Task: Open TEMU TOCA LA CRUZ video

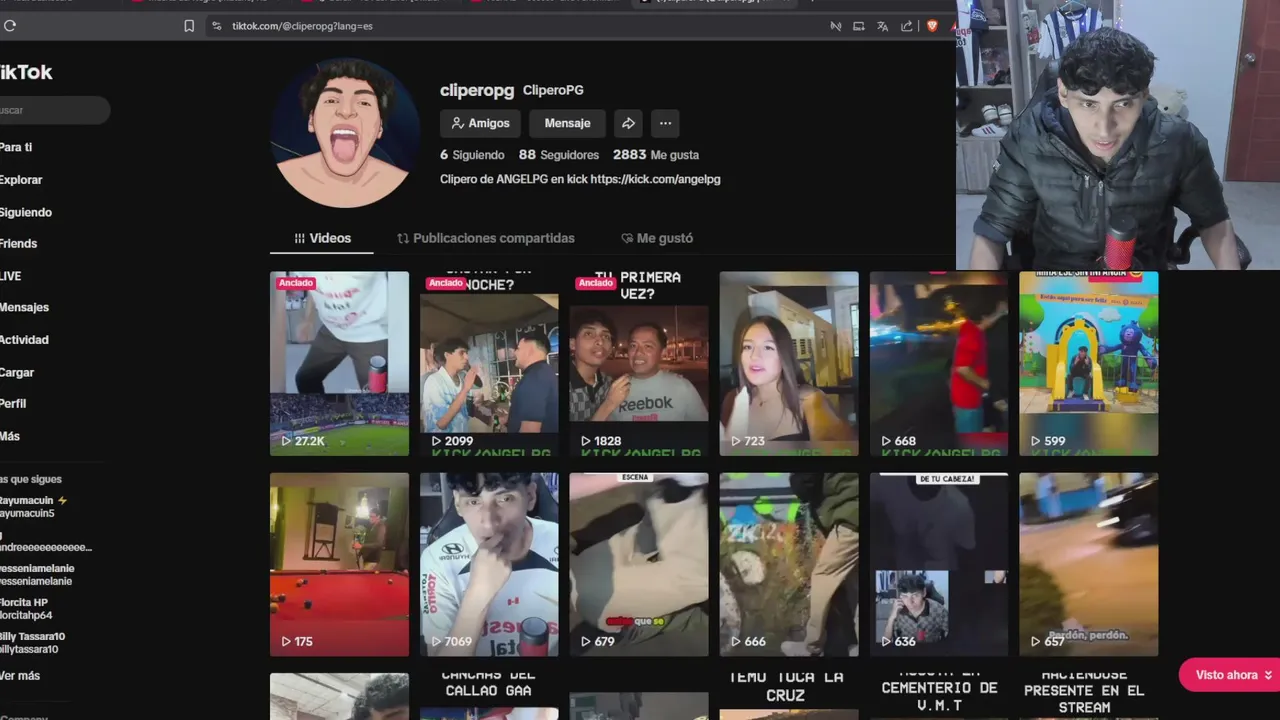Action: (789, 697)
